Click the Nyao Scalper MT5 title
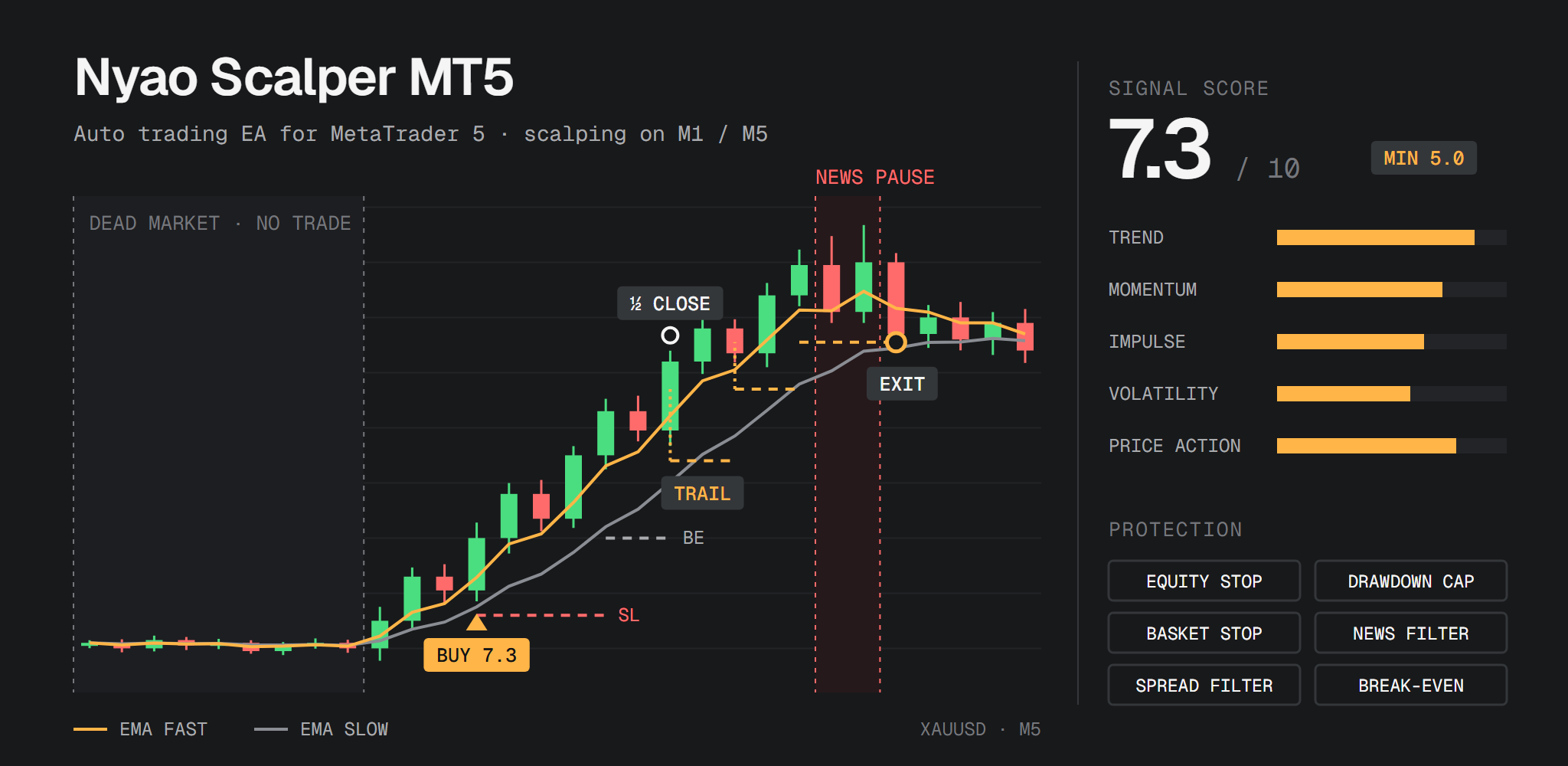1568x766 pixels. (x=294, y=77)
